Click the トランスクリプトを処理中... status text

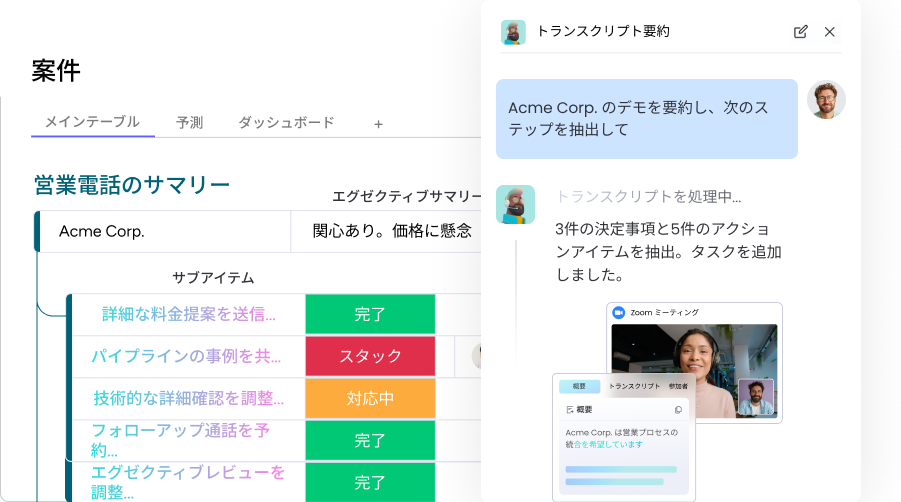pyautogui.click(x=648, y=197)
